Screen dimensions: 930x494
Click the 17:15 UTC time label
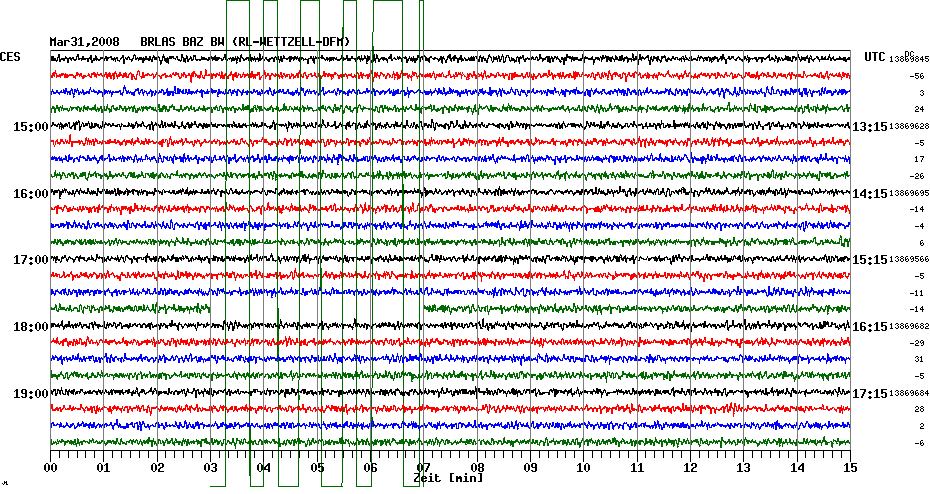click(869, 393)
